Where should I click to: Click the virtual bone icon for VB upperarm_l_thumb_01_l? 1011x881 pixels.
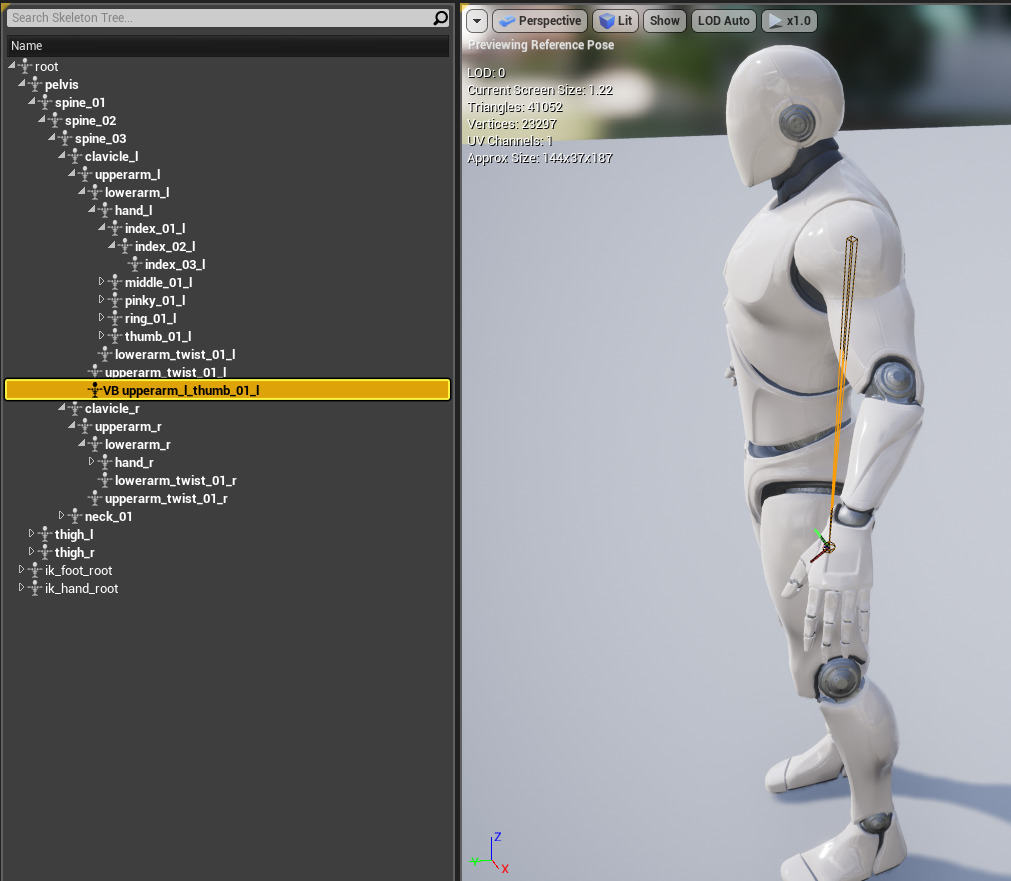[95, 390]
